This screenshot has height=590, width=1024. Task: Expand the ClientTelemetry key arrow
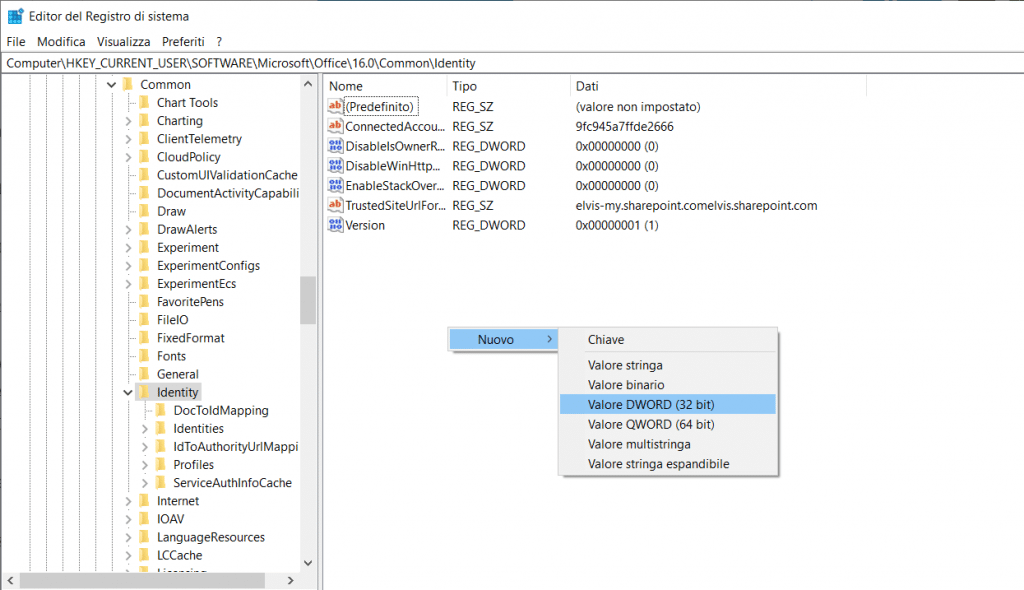point(128,139)
